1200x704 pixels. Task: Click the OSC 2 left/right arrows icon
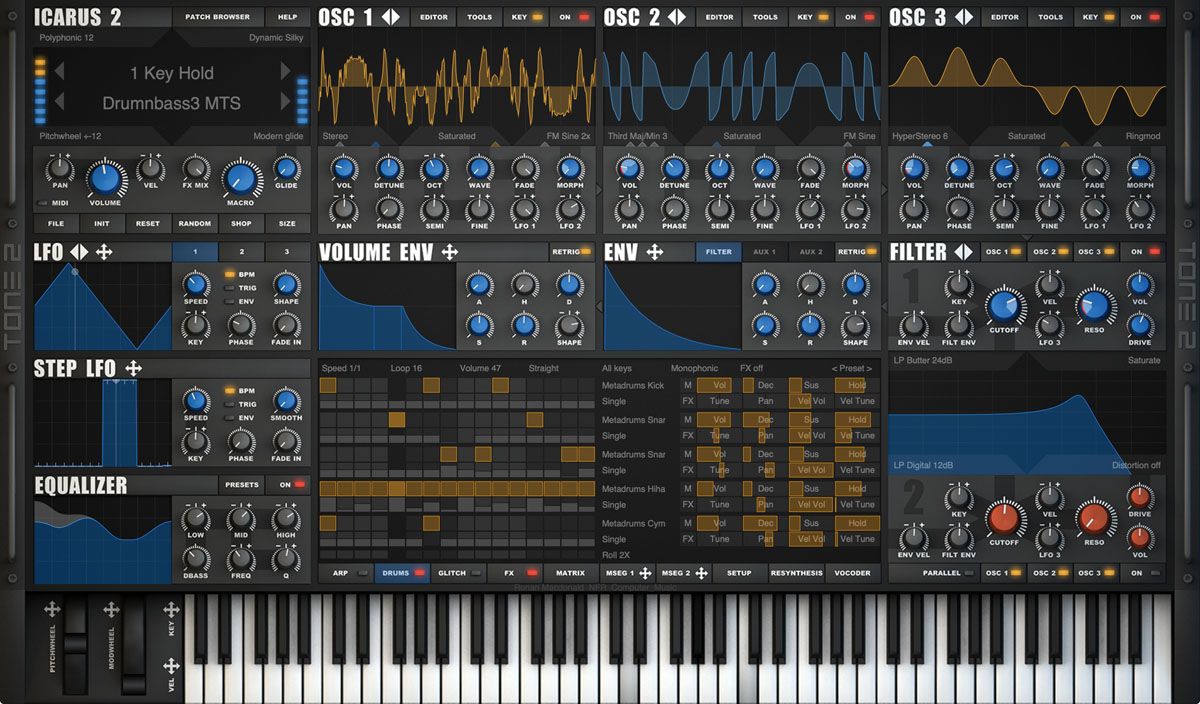click(x=677, y=17)
